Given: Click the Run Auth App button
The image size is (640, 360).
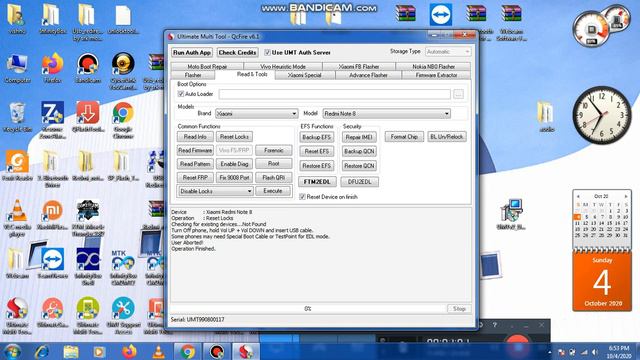Looking at the screenshot, I should click(x=192, y=52).
